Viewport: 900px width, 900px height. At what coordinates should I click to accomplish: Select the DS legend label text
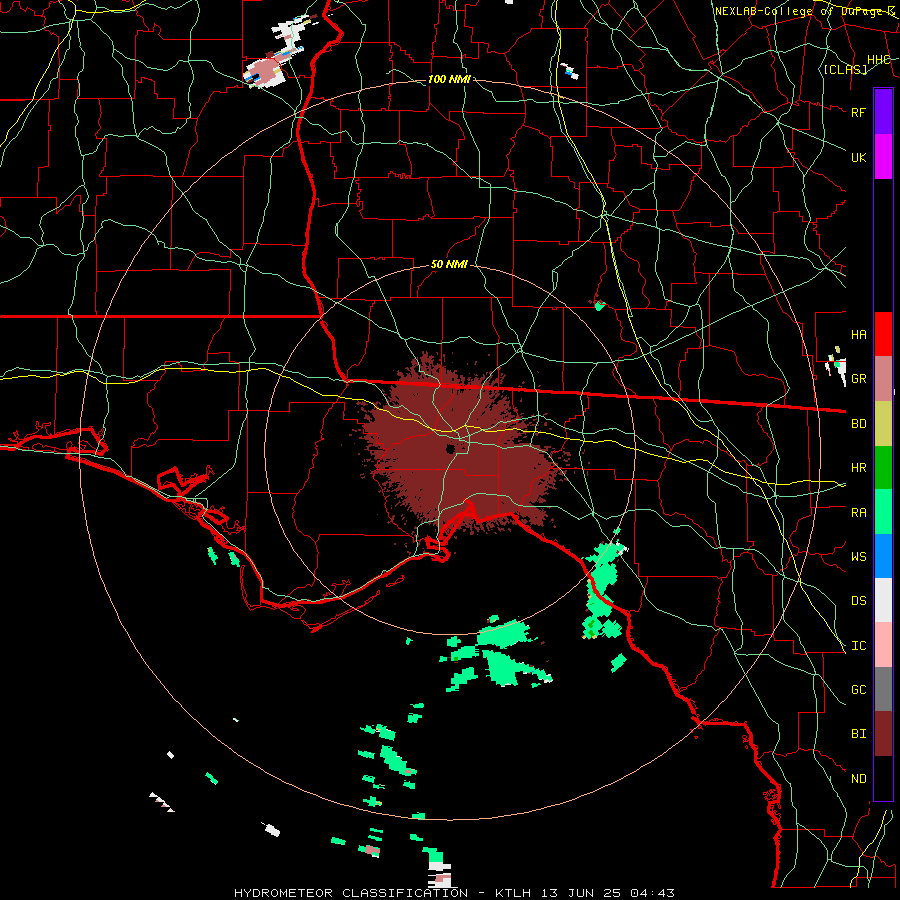pyautogui.click(x=858, y=601)
